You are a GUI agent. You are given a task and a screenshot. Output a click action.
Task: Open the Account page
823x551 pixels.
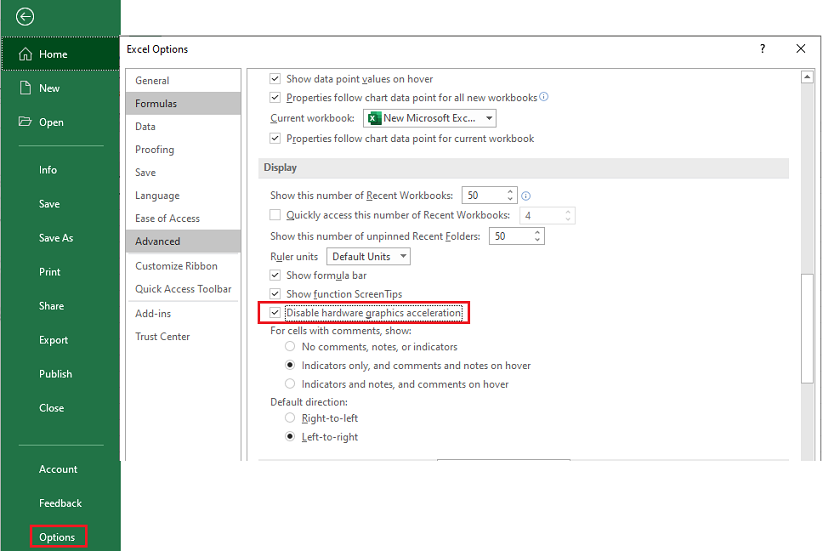tap(58, 470)
